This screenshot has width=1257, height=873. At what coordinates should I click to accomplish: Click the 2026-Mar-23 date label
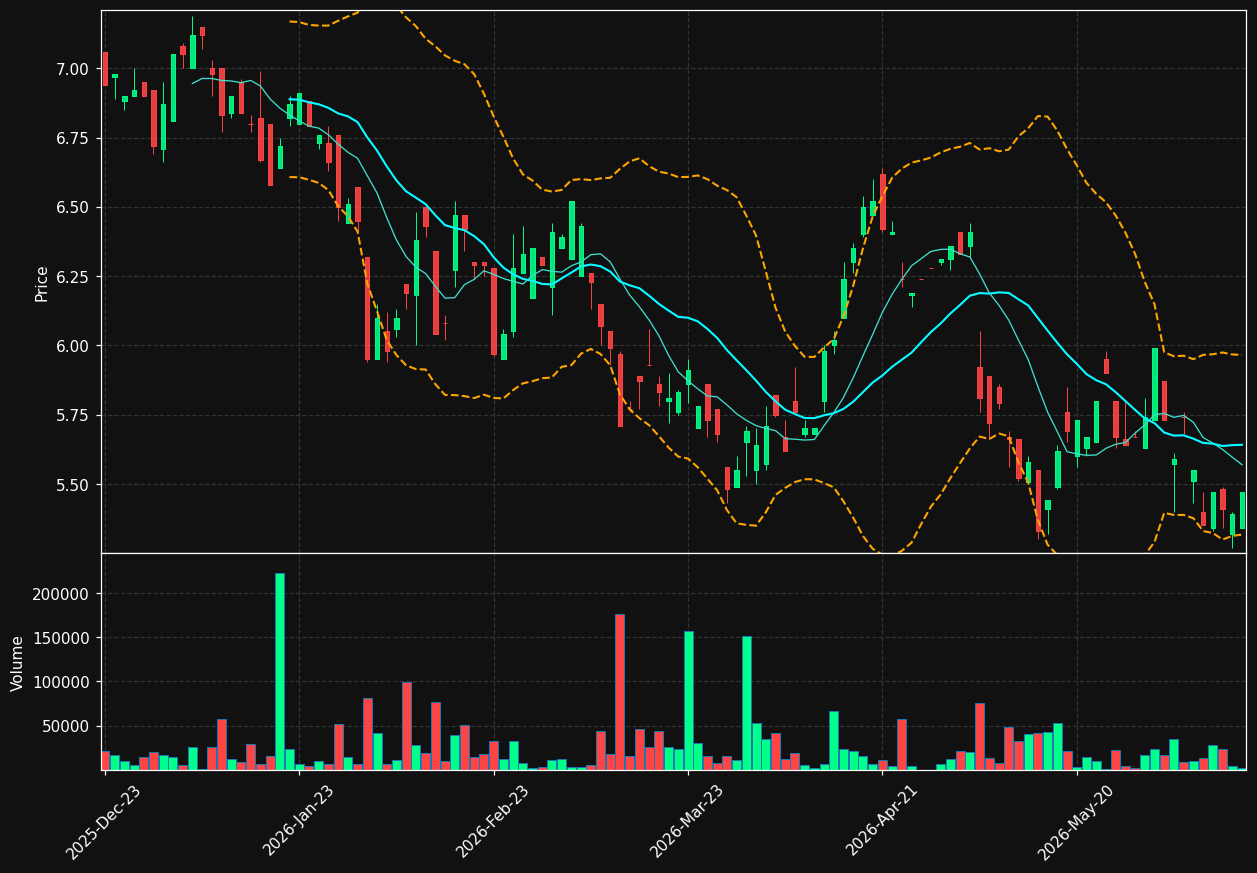[x=687, y=821]
